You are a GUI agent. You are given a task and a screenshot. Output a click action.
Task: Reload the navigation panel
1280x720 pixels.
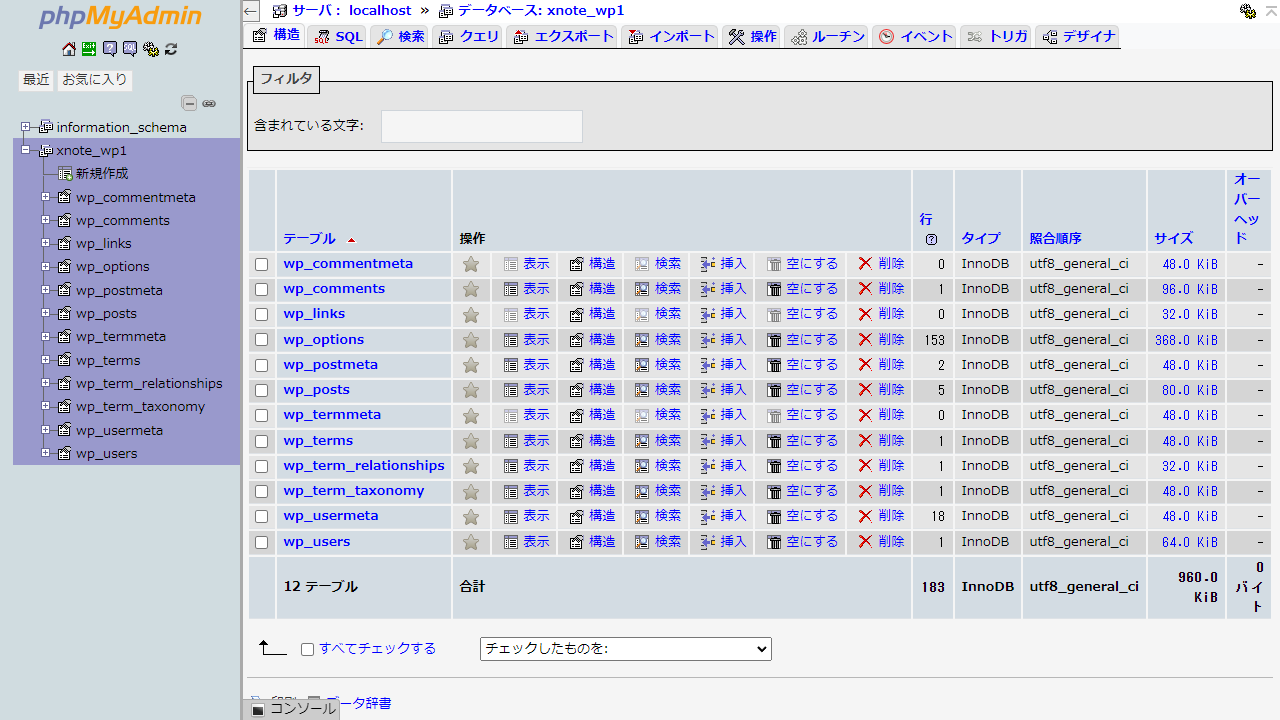click(x=171, y=49)
